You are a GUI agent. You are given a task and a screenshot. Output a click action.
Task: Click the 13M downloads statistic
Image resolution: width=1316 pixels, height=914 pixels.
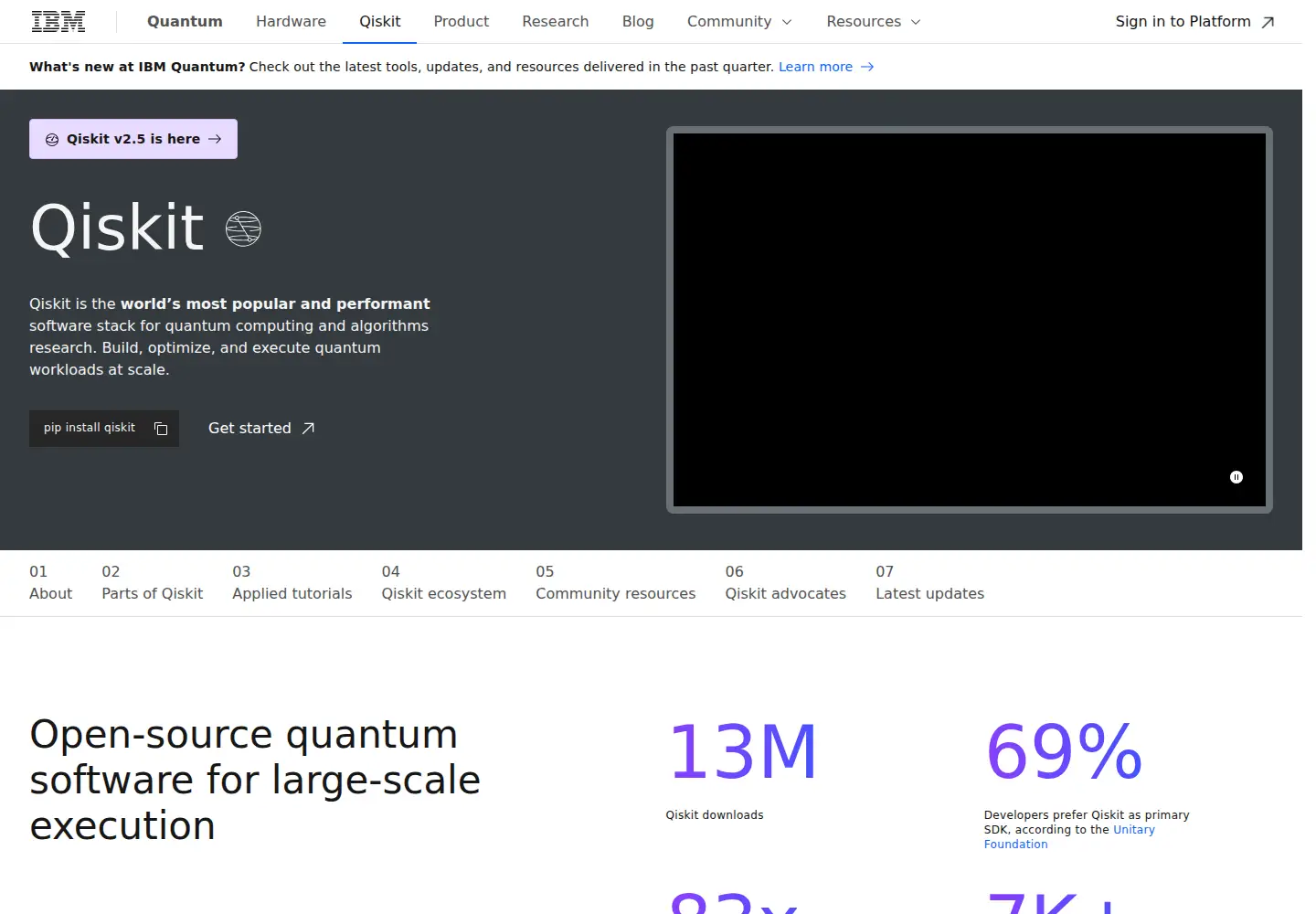743,752
